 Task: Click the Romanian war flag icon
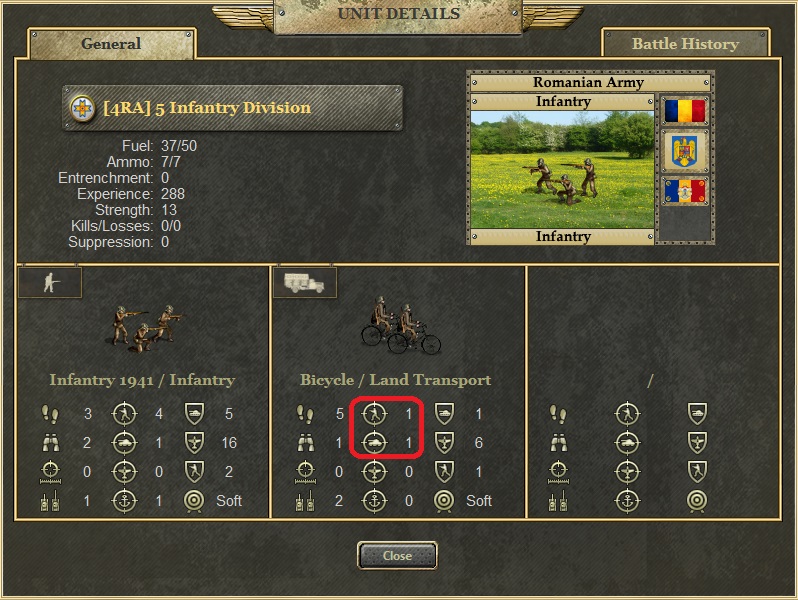point(685,191)
